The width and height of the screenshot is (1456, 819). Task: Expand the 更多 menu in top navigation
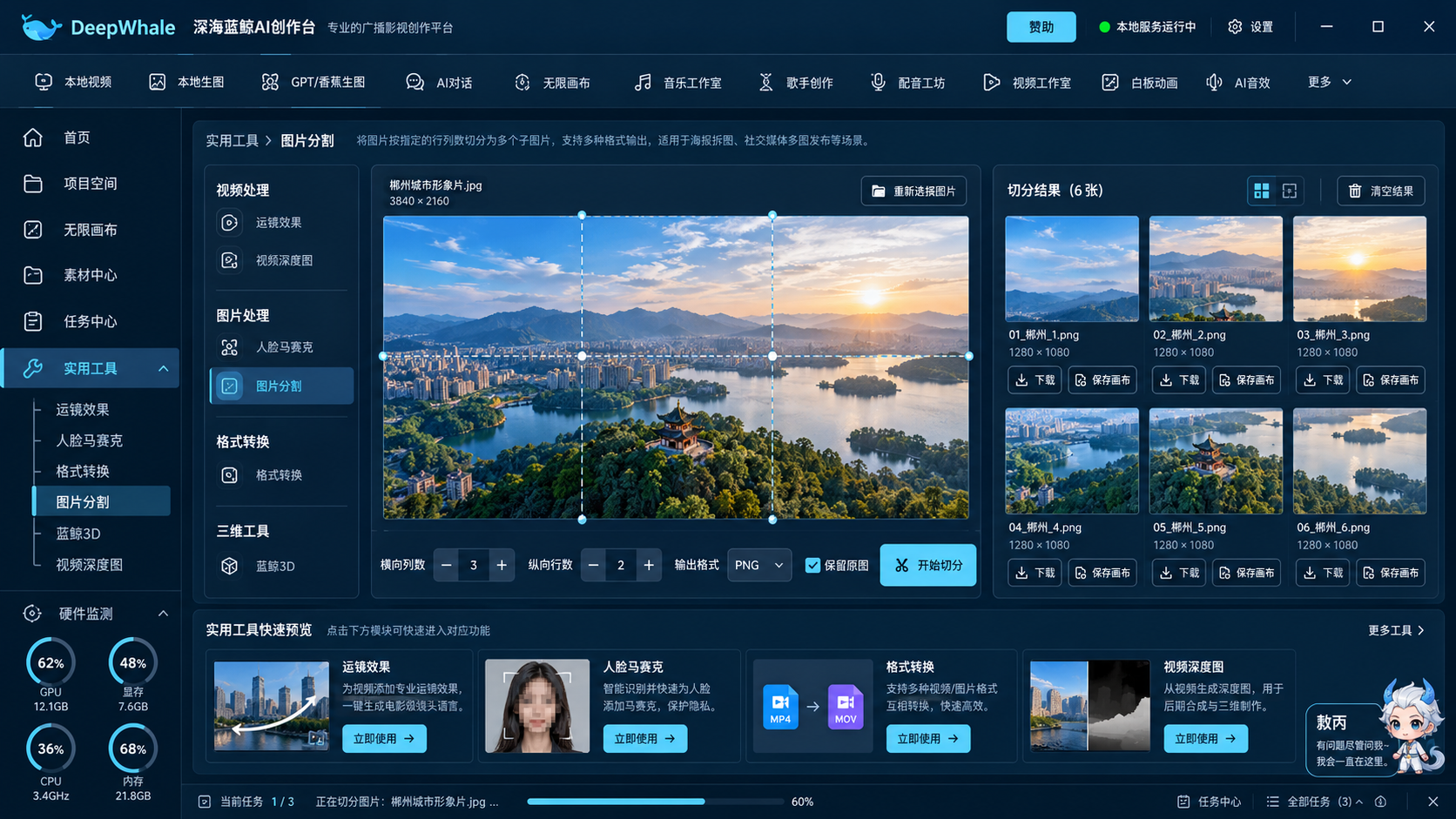coord(1329,82)
